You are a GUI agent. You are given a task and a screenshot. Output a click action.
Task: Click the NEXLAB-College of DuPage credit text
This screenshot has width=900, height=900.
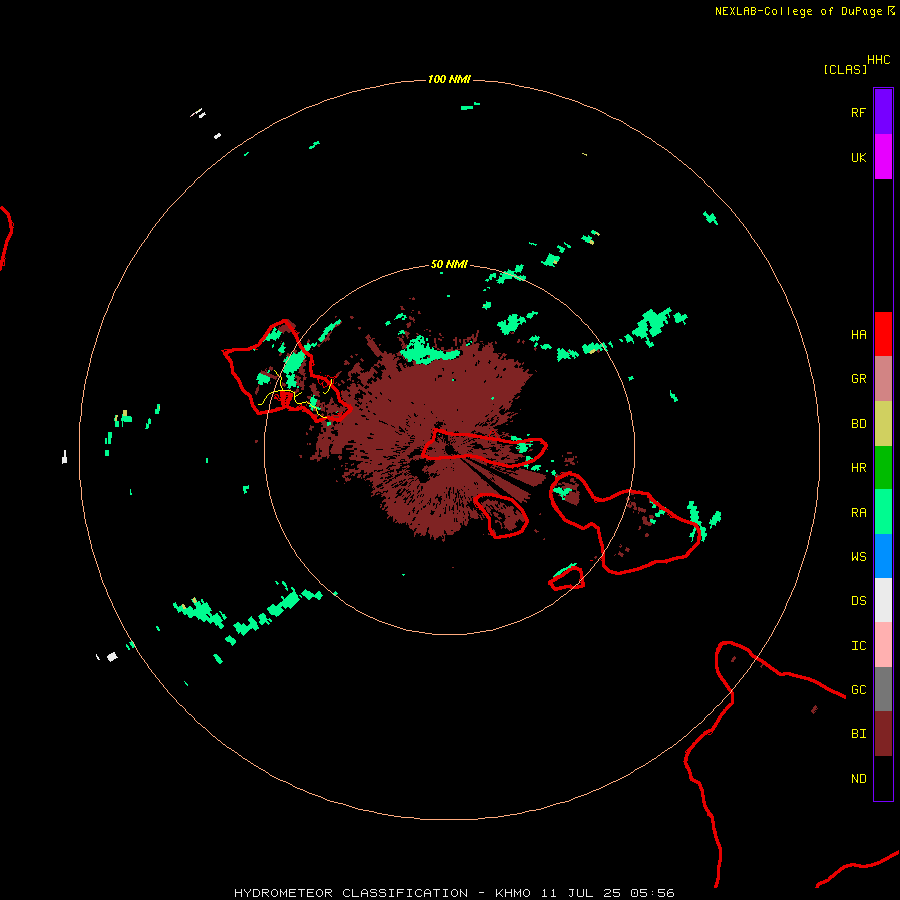[798, 11]
